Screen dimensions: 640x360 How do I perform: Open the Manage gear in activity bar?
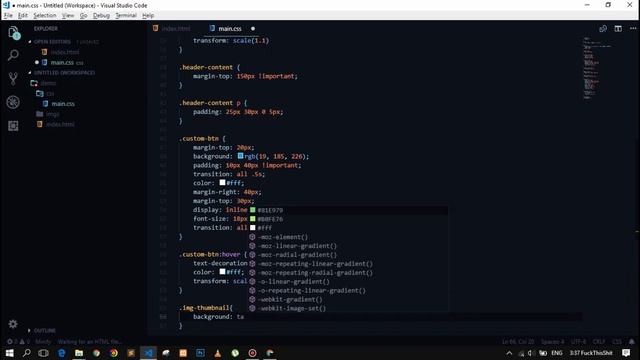tap(13, 324)
